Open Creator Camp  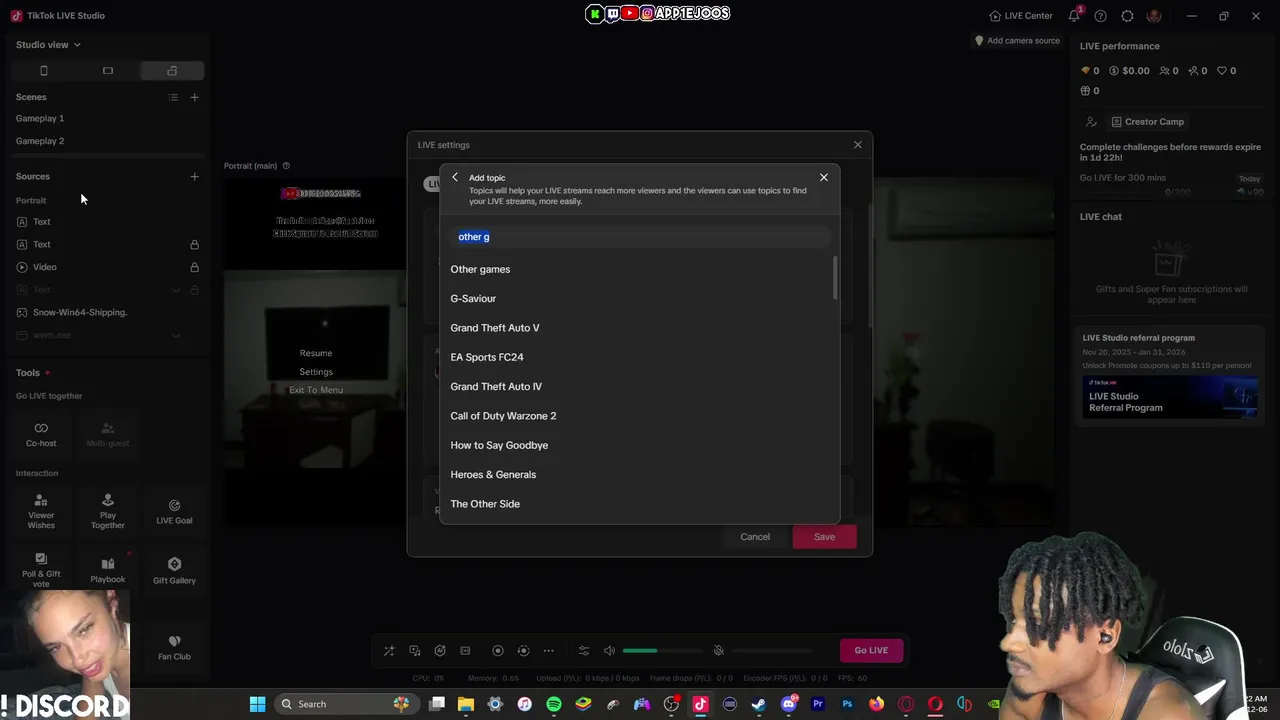pos(1147,122)
